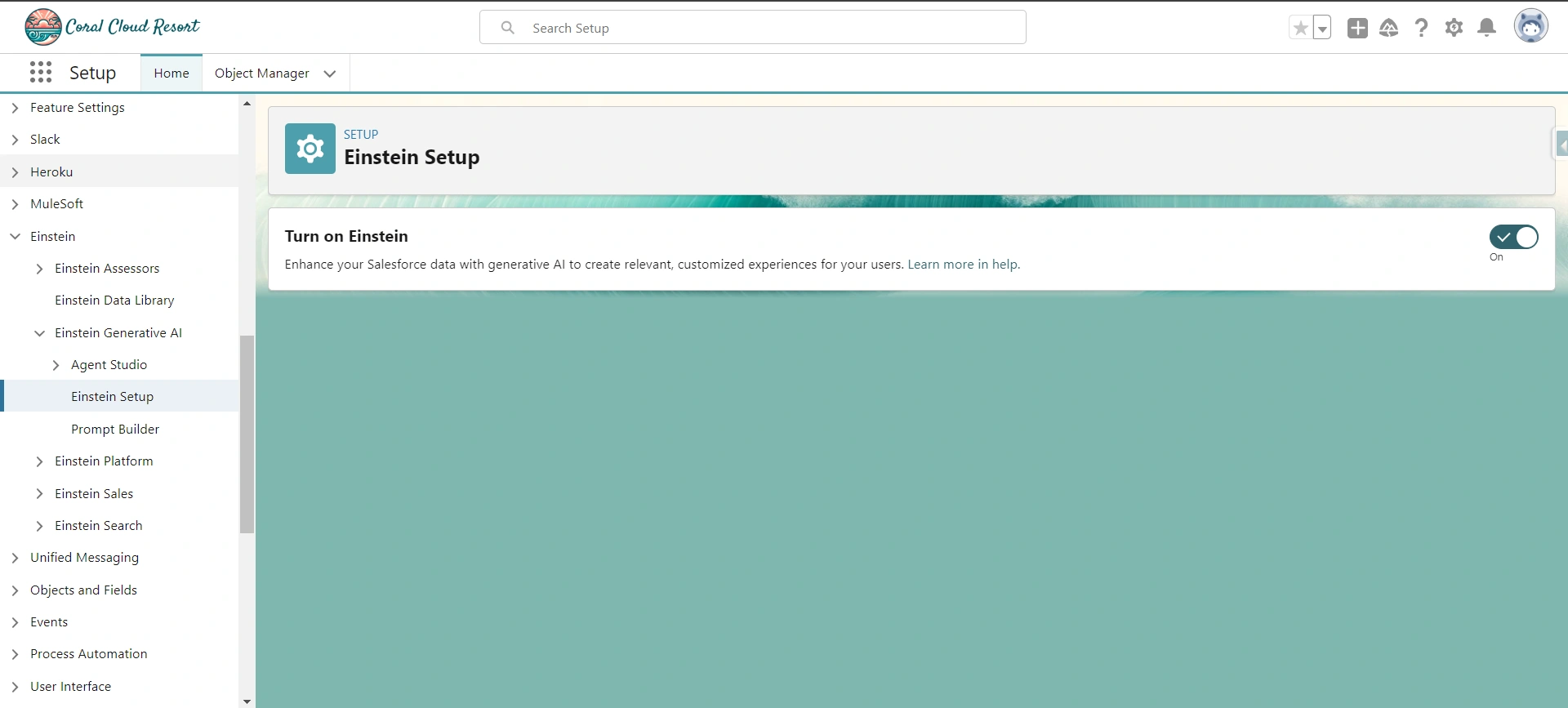The image size is (1568, 708).
Task: Open the user profile avatar
Action: pos(1530,27)
